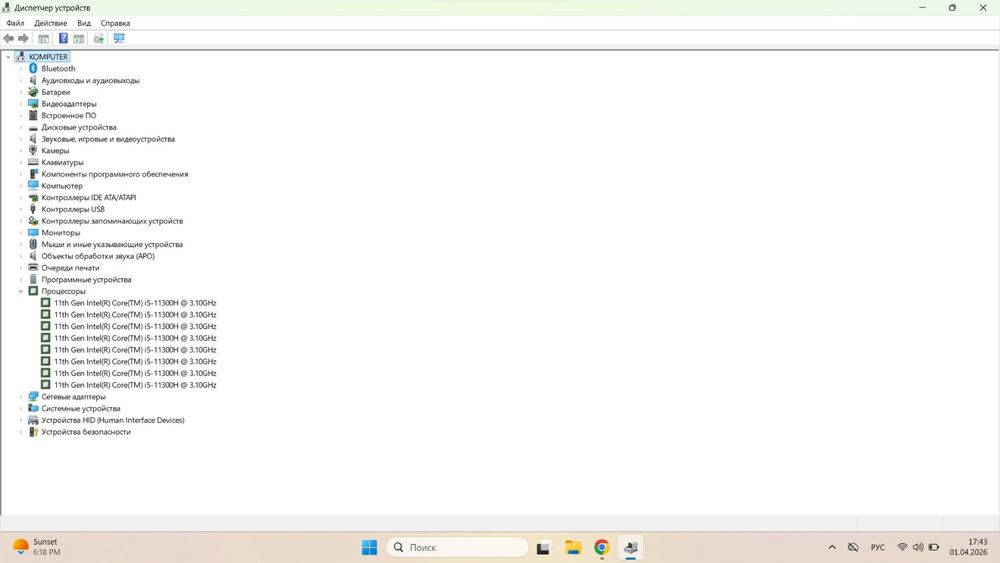Select Устройства HID (Human Interface Devices)
The width and height of the screenshot is (1000, 563).
113,420
